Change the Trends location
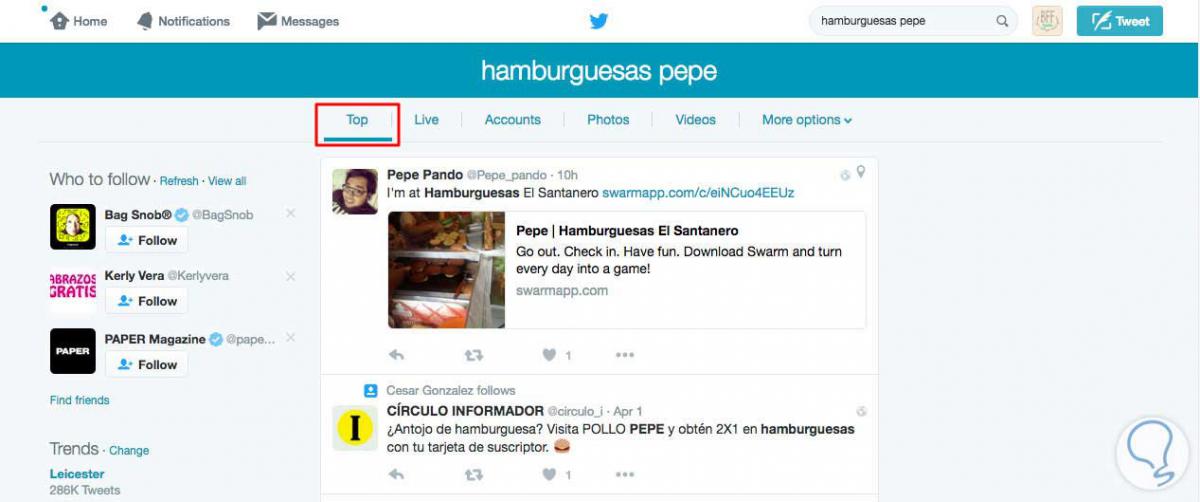This screenshot has width=1200, height=502. coord(129,451)
